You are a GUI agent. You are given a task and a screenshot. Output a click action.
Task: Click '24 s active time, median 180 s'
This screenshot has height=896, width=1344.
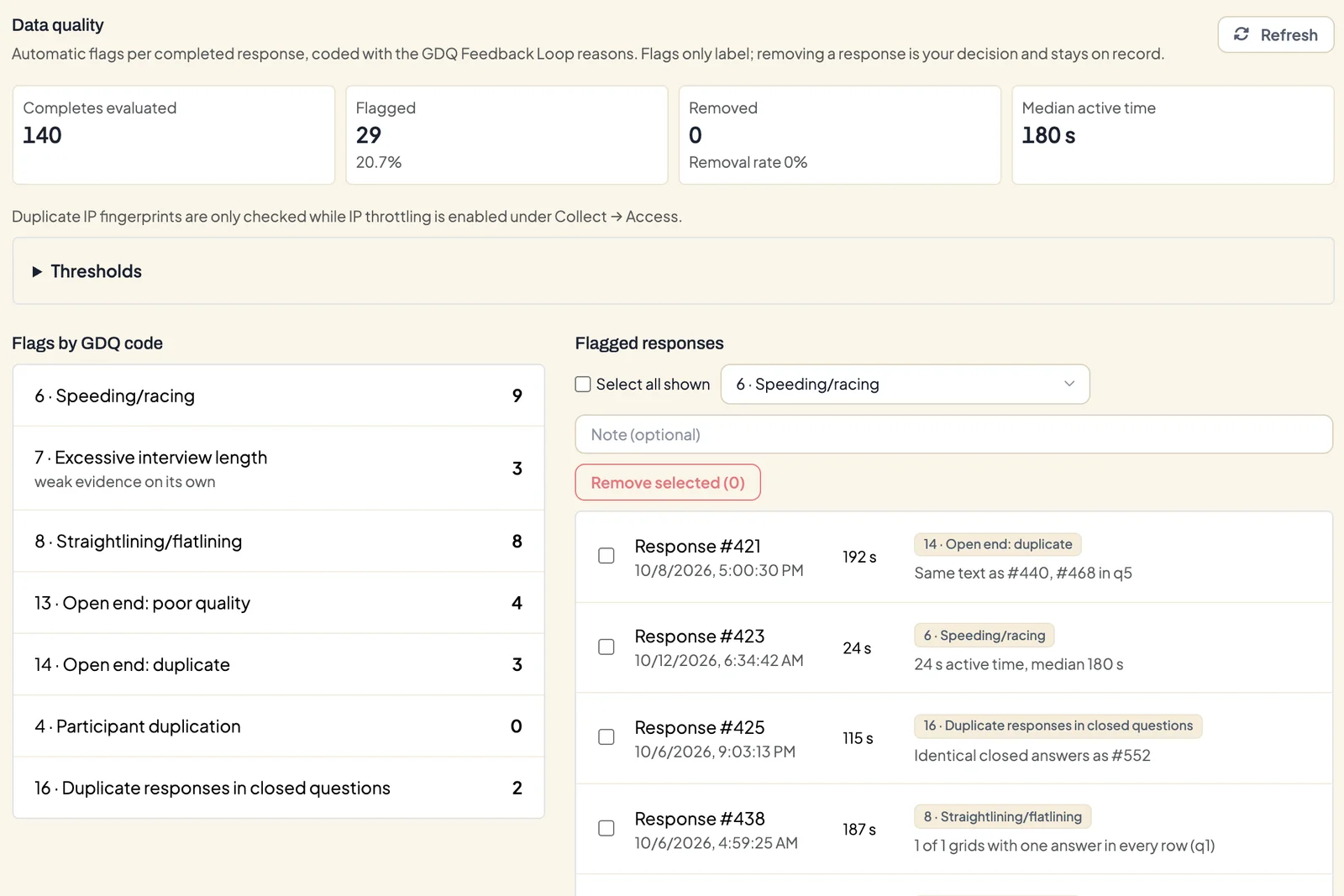point(1019,664)
